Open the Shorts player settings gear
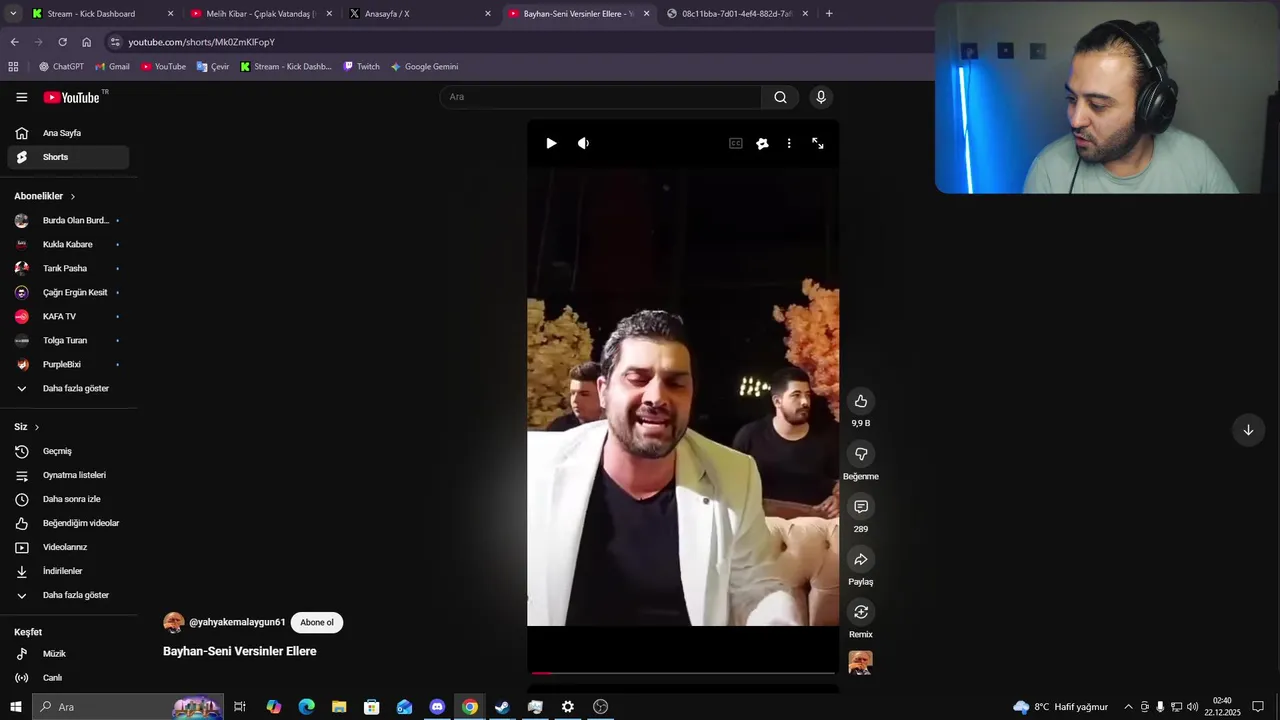The height and width of the screenshot is (720, 1280). click(x=762, y=143)
